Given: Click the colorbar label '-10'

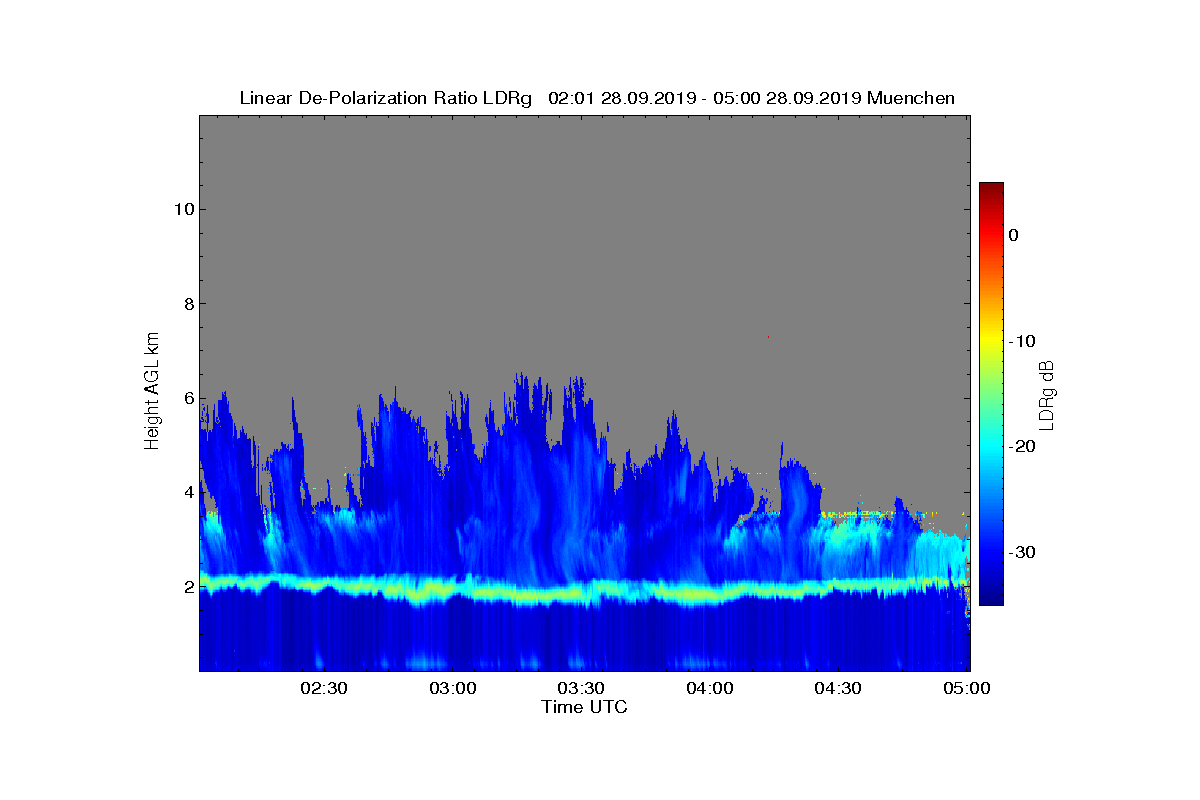Looking at the screenshot, I should 1021,341.
